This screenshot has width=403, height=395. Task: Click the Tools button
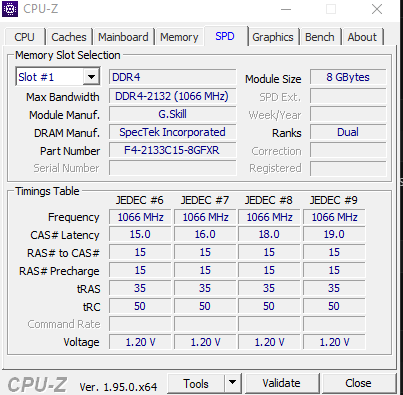coord(196,383)
